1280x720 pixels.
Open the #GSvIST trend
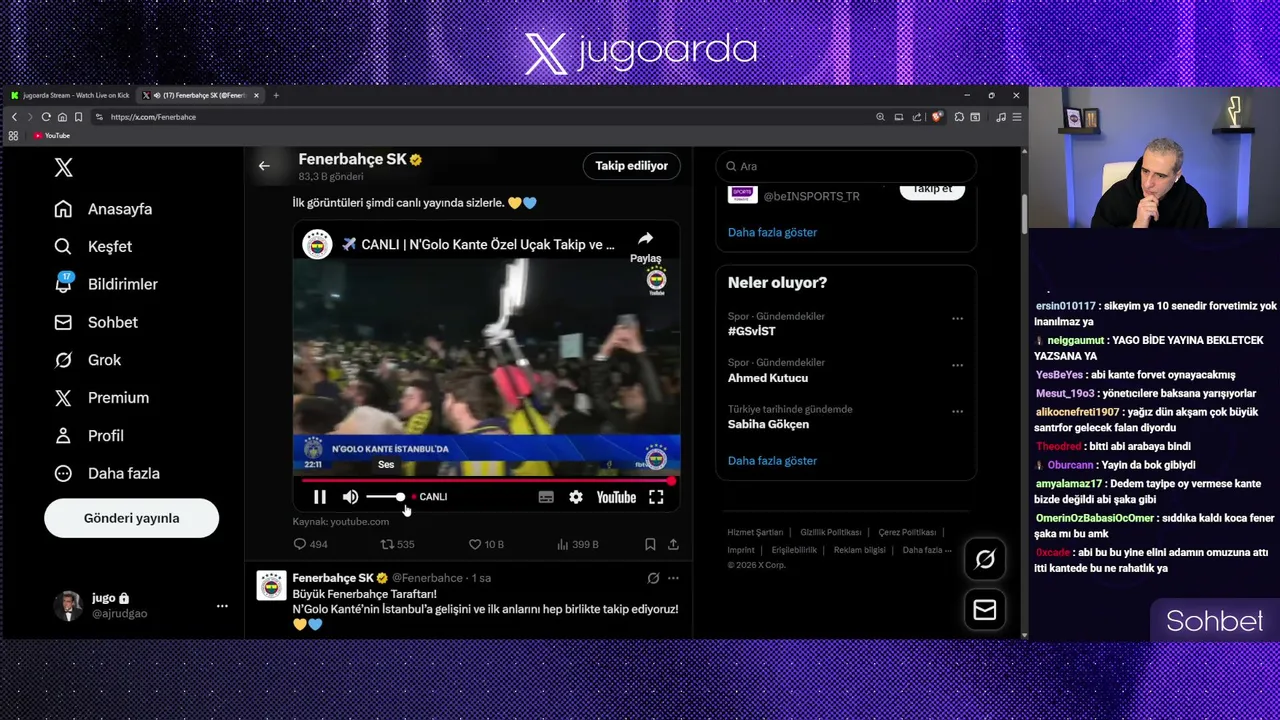coord(752,331)
